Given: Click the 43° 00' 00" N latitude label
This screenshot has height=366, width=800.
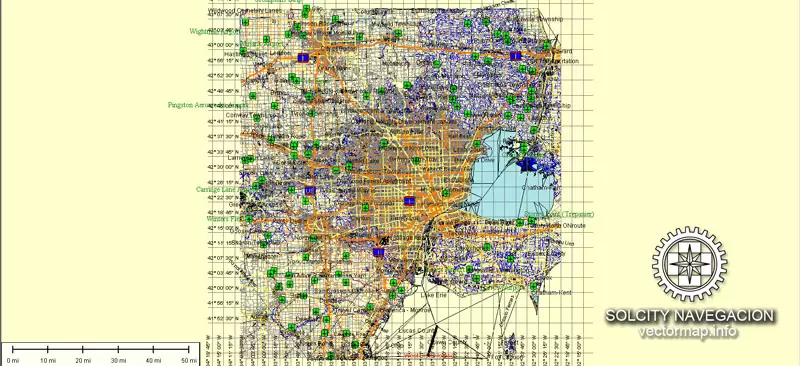Looking at the screenshot, I should pos(223,45).
